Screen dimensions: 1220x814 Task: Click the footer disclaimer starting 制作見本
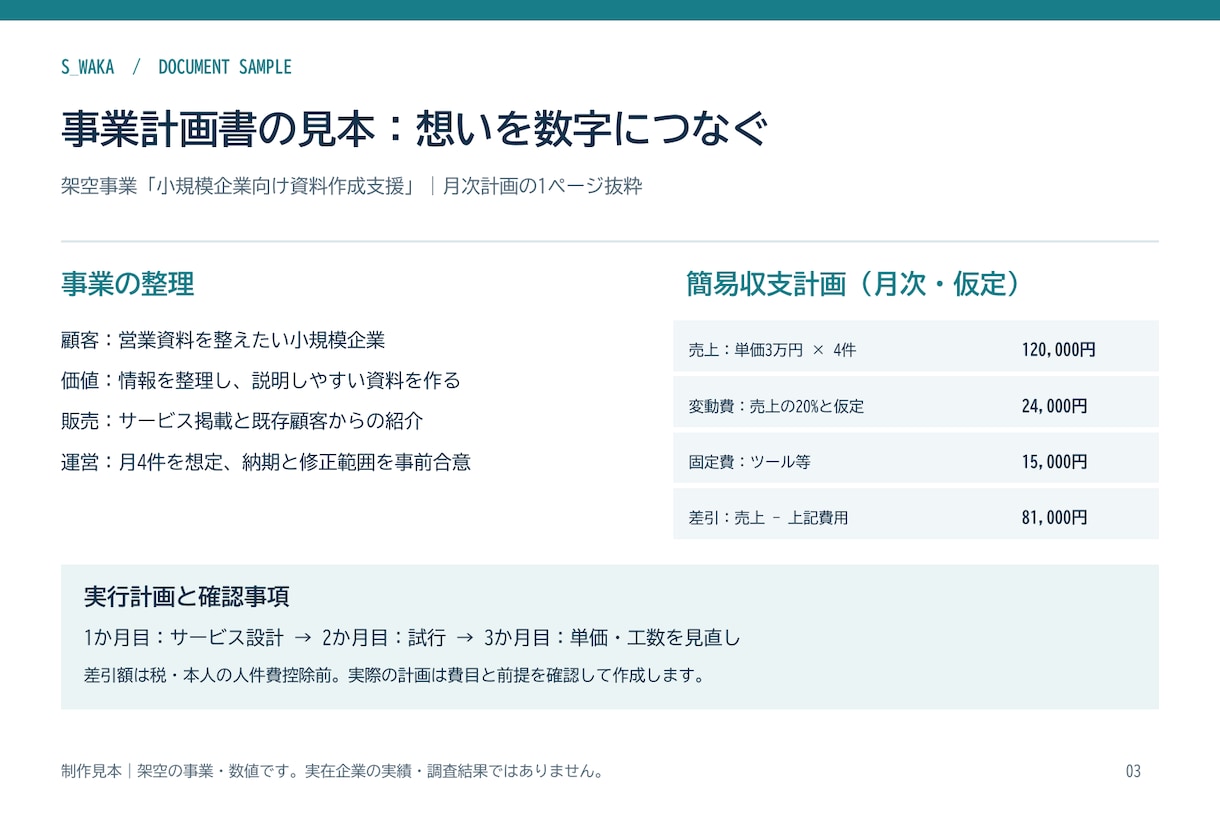(x=332, y=771)
